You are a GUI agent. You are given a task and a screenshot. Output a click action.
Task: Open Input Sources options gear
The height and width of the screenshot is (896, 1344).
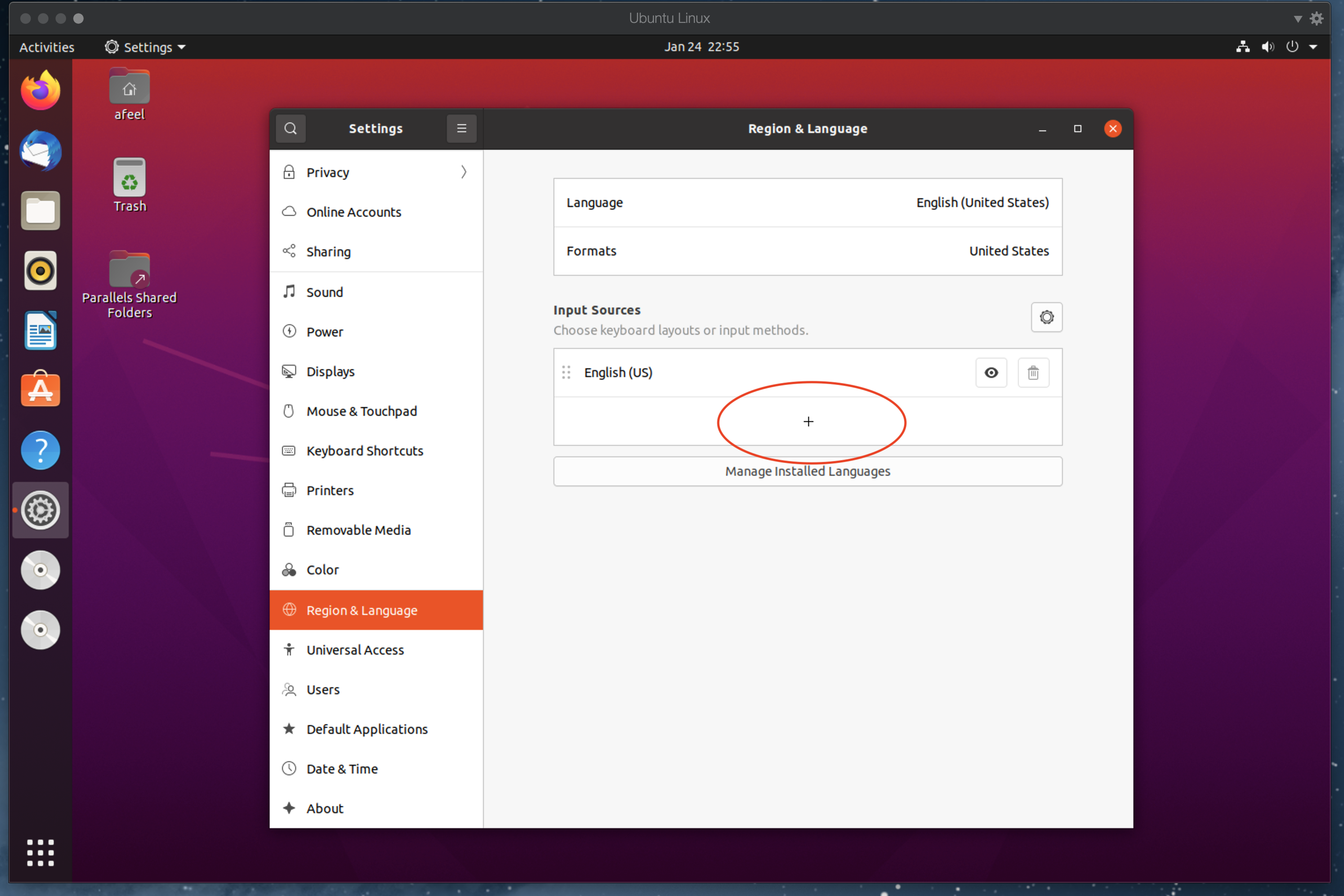pyautogui.click(x=1046, y=317)
